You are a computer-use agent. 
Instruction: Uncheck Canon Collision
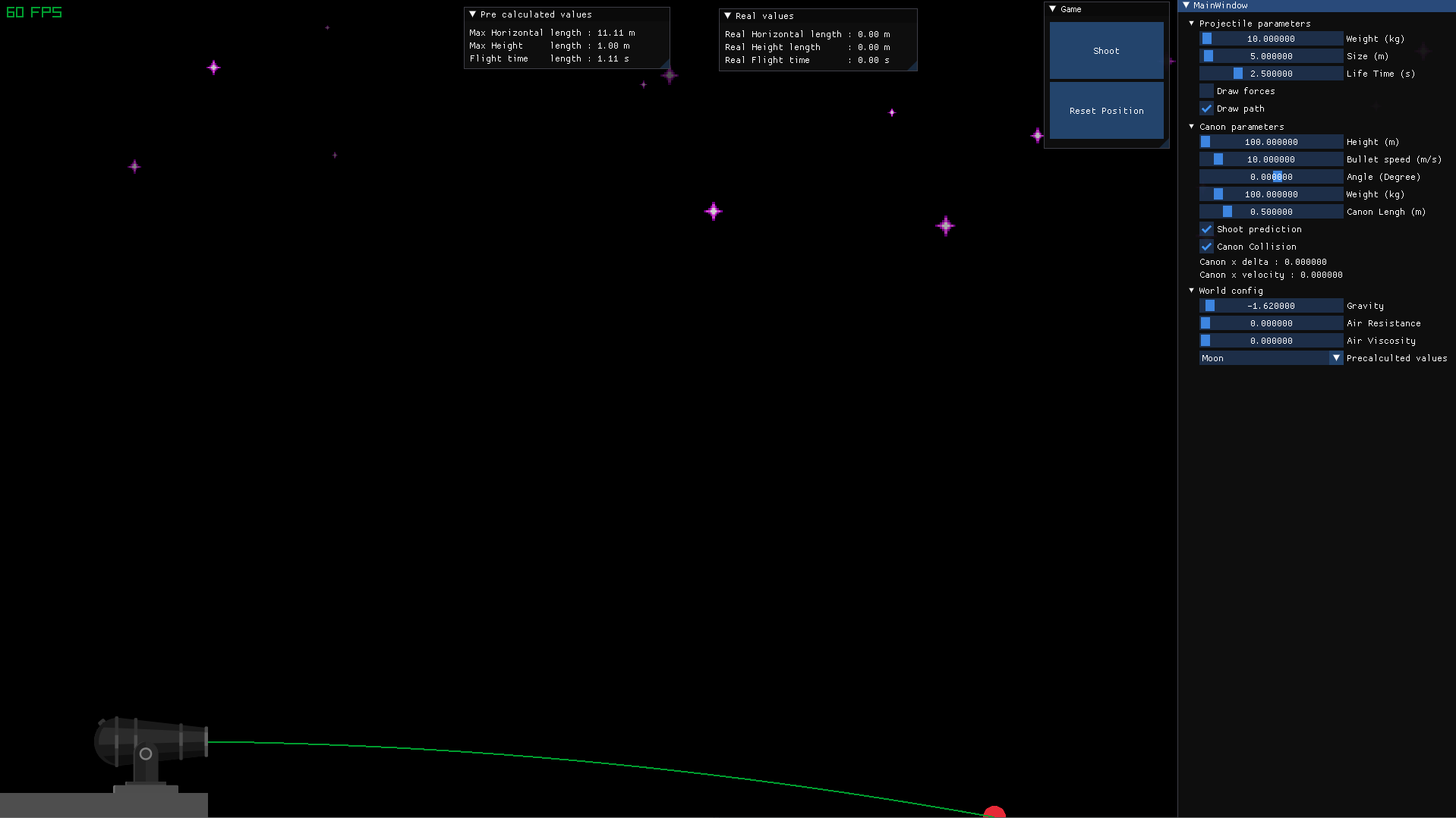point(1206,247)
